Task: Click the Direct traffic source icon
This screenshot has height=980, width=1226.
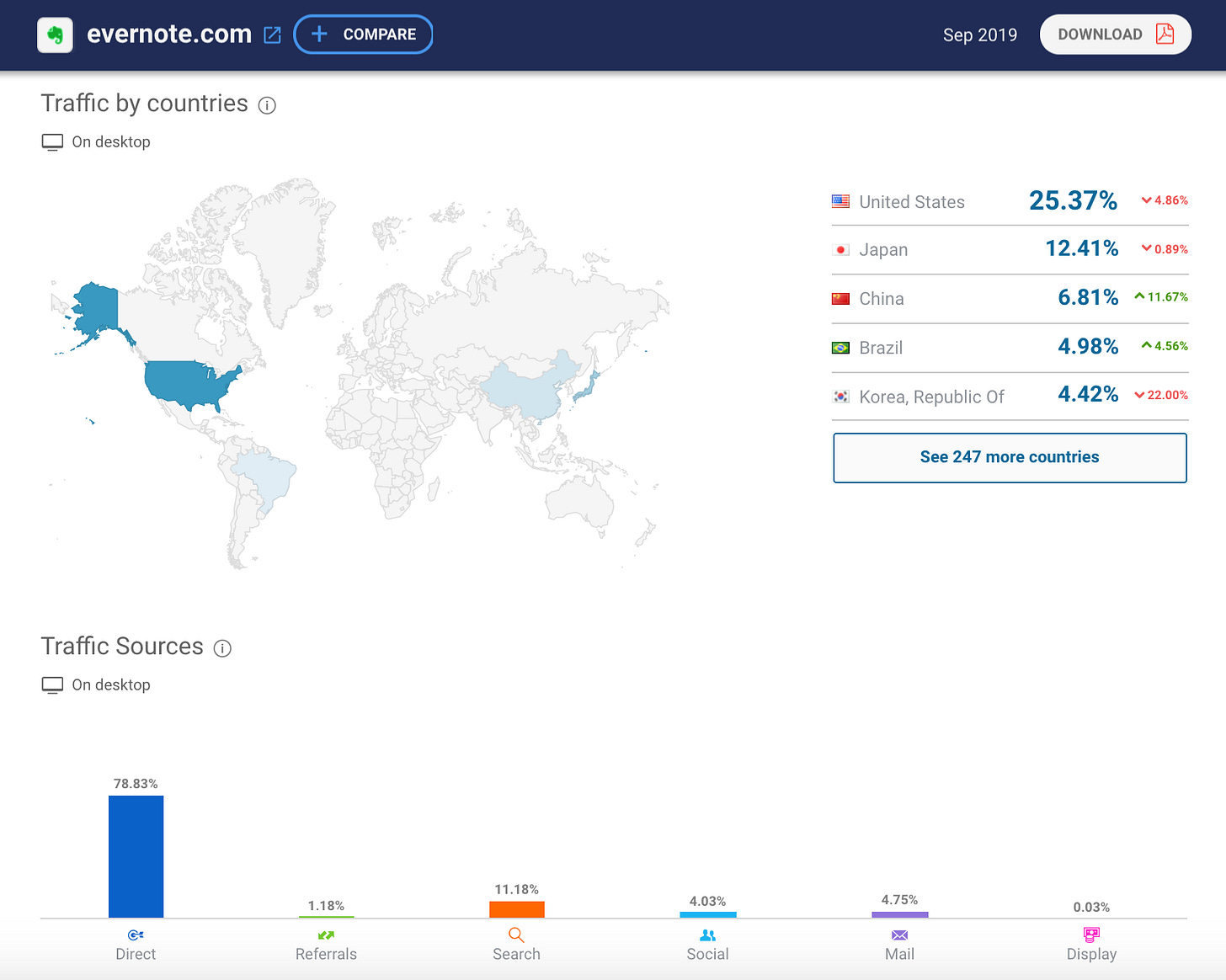Action: point(136,935)
